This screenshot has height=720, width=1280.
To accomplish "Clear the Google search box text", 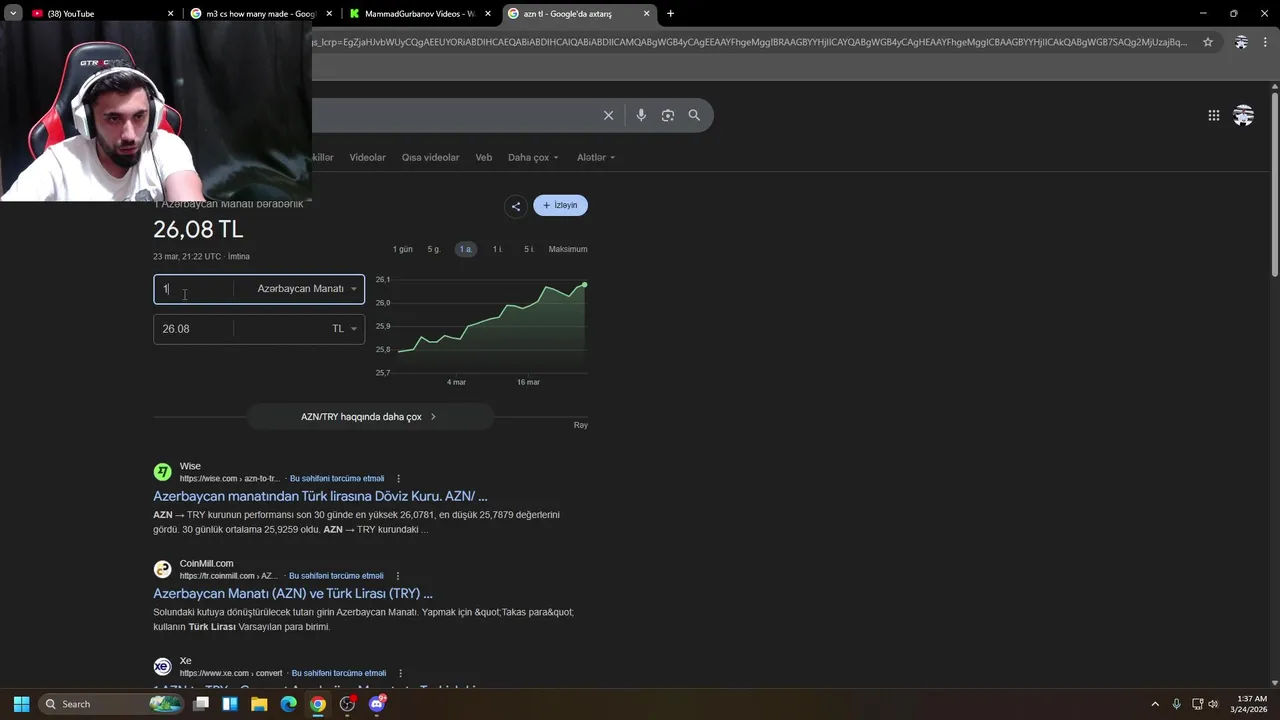I will (608, 115).
